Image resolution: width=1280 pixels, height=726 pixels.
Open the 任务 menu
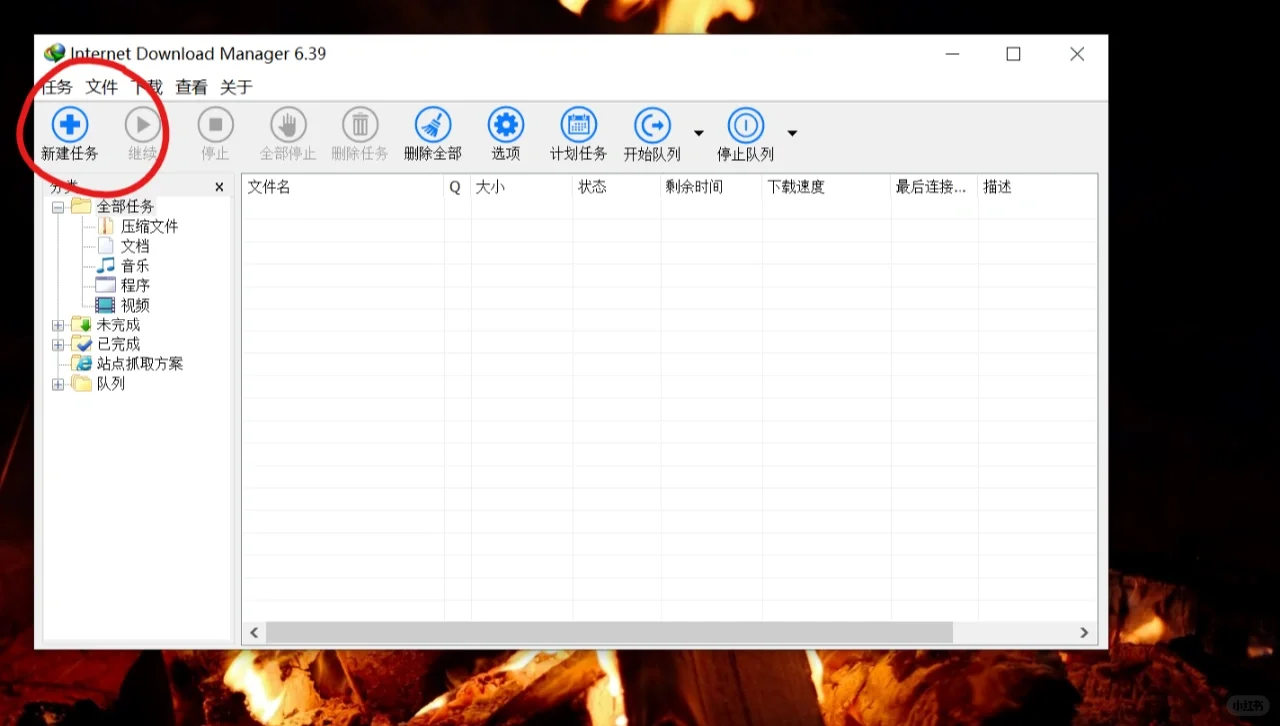click(x=57, y=87)
